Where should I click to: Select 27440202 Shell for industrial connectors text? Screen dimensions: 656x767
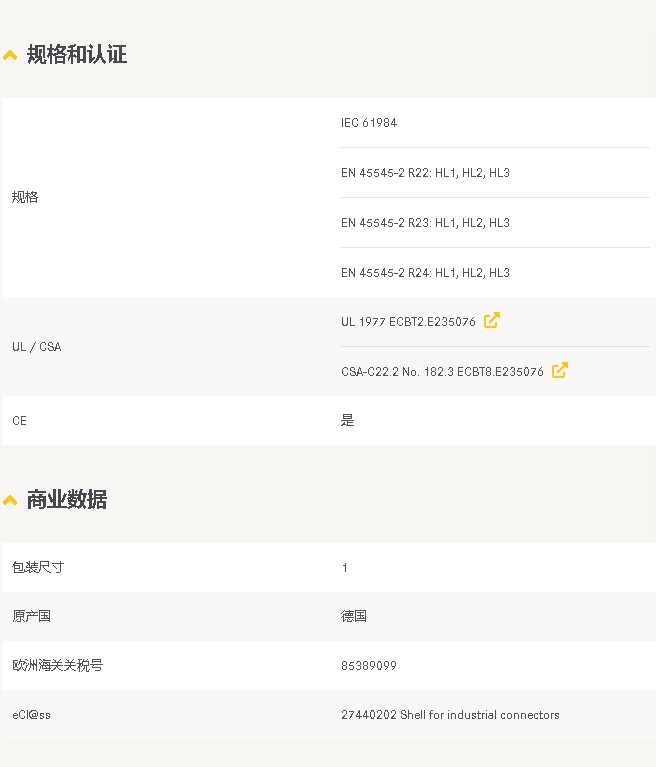[450, 715]
